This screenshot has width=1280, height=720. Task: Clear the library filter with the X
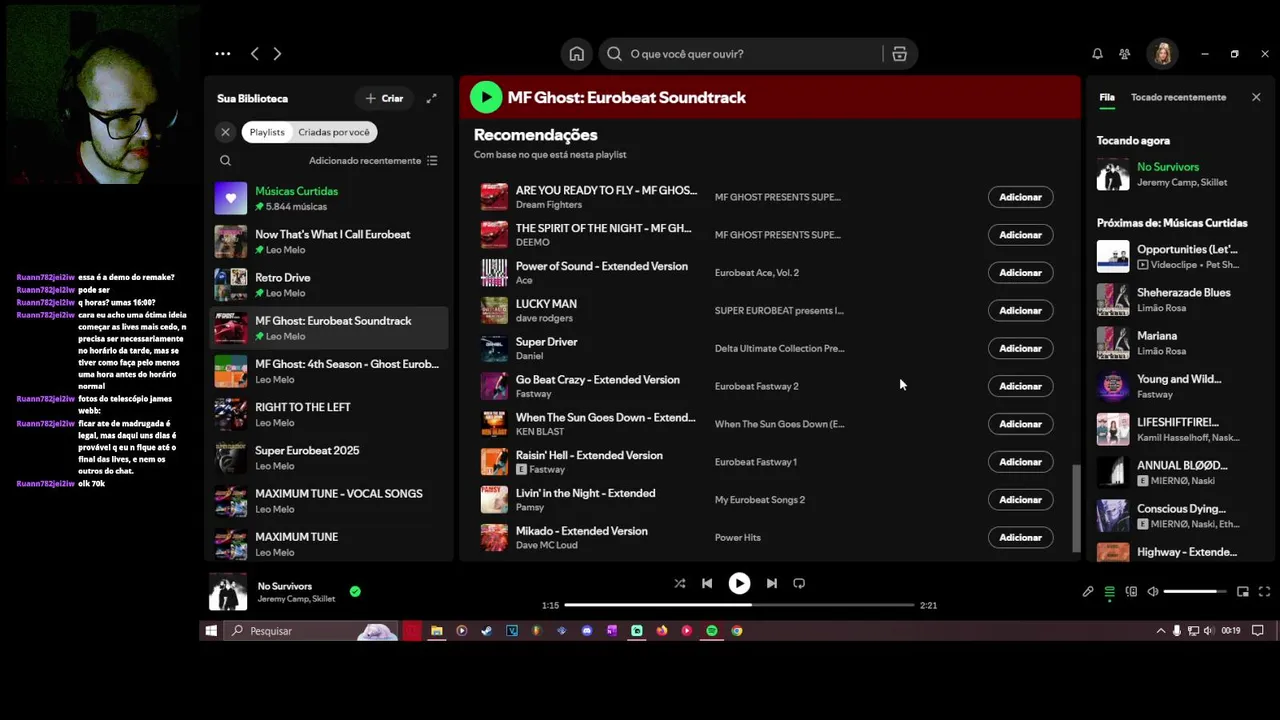tap(225, 132)
